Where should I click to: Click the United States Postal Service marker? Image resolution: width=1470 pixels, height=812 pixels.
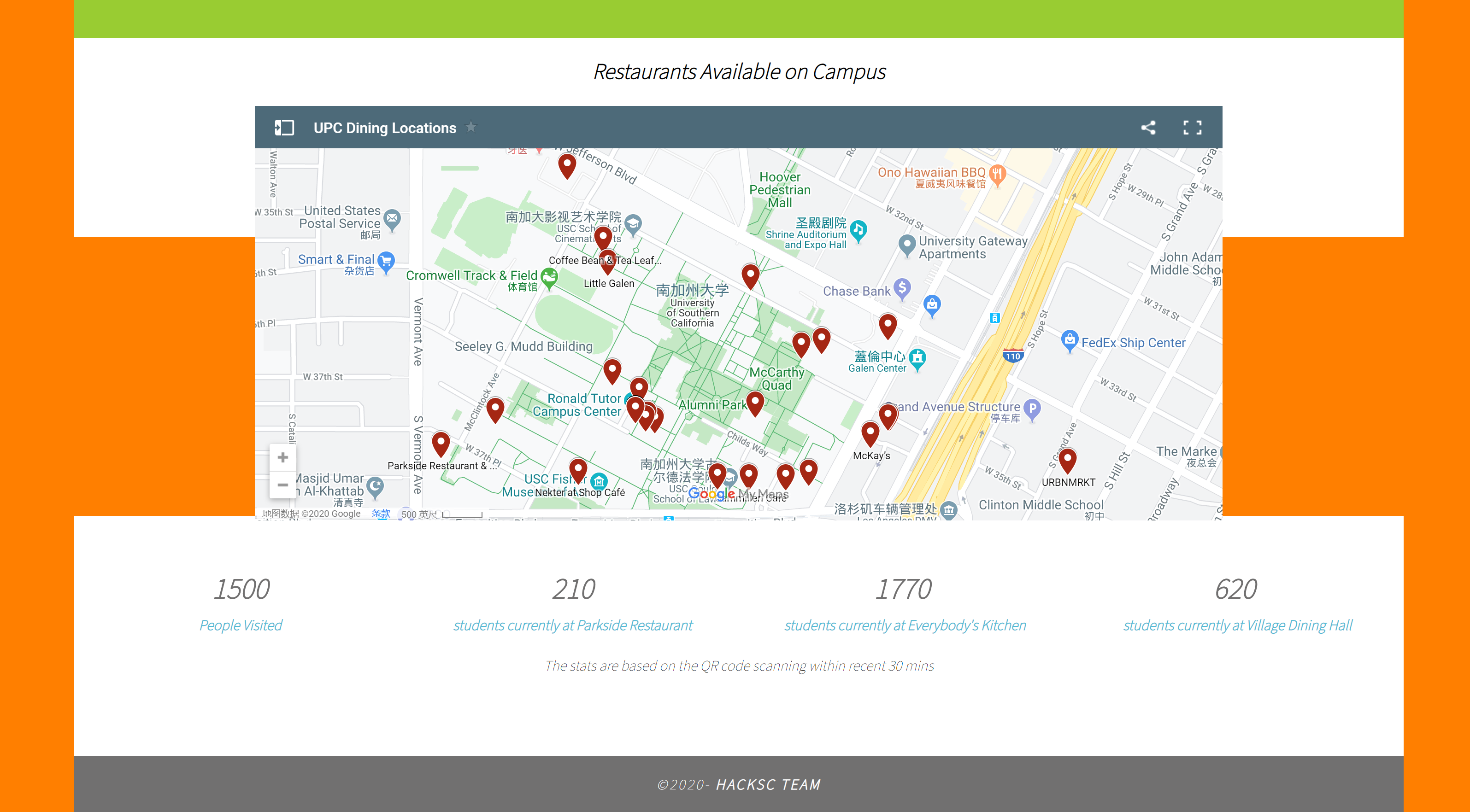pyautogui.click(x=392, y=218)
